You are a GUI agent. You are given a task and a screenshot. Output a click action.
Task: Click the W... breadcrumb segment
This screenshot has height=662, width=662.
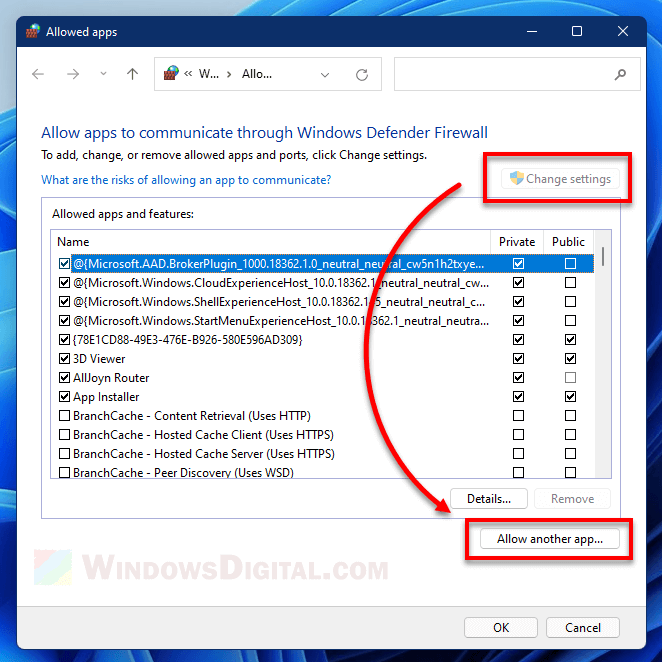[x=209, y=74]
